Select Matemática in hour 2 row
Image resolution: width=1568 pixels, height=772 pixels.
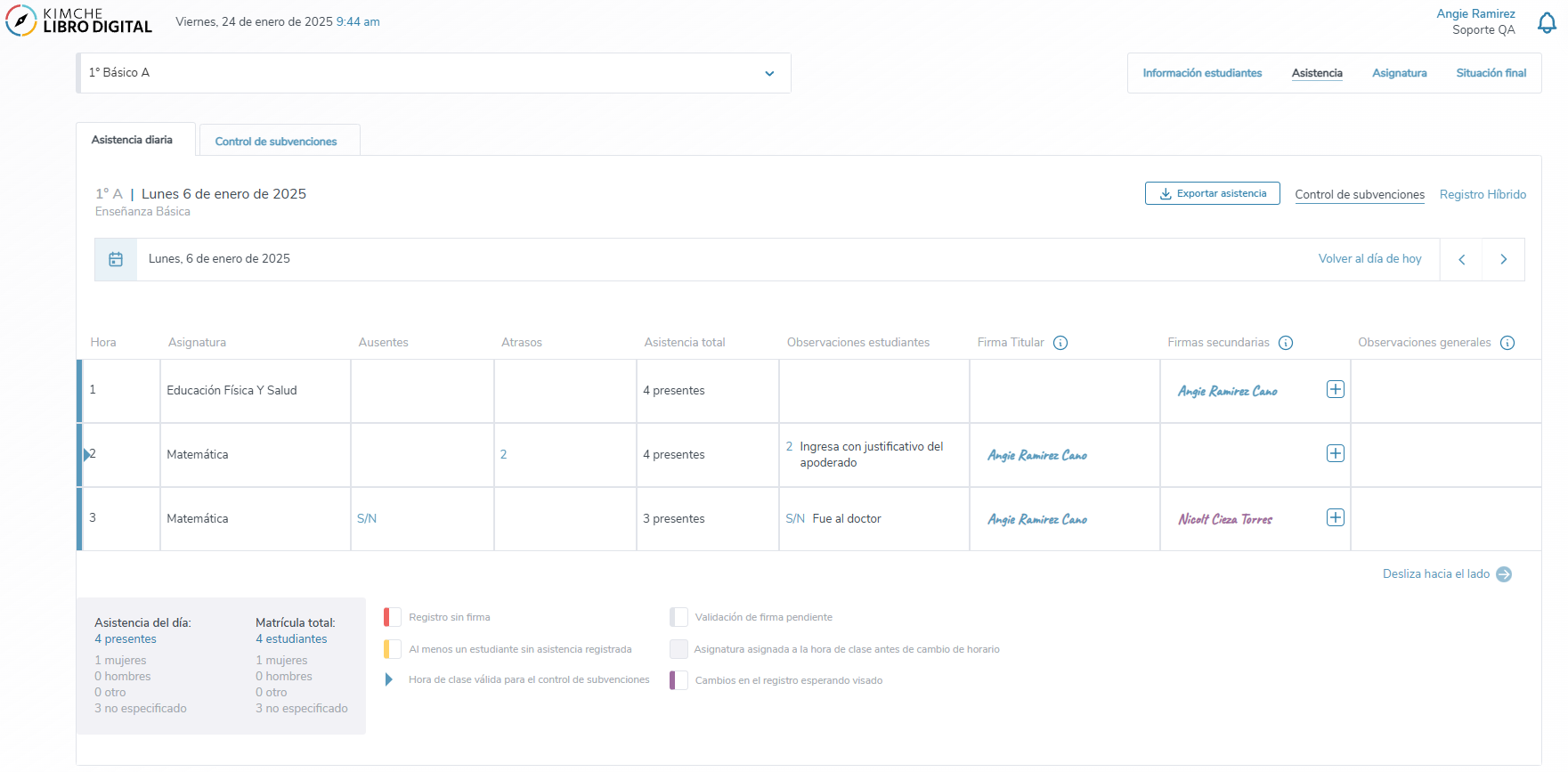pyautogui.click(x=198, y=455)
